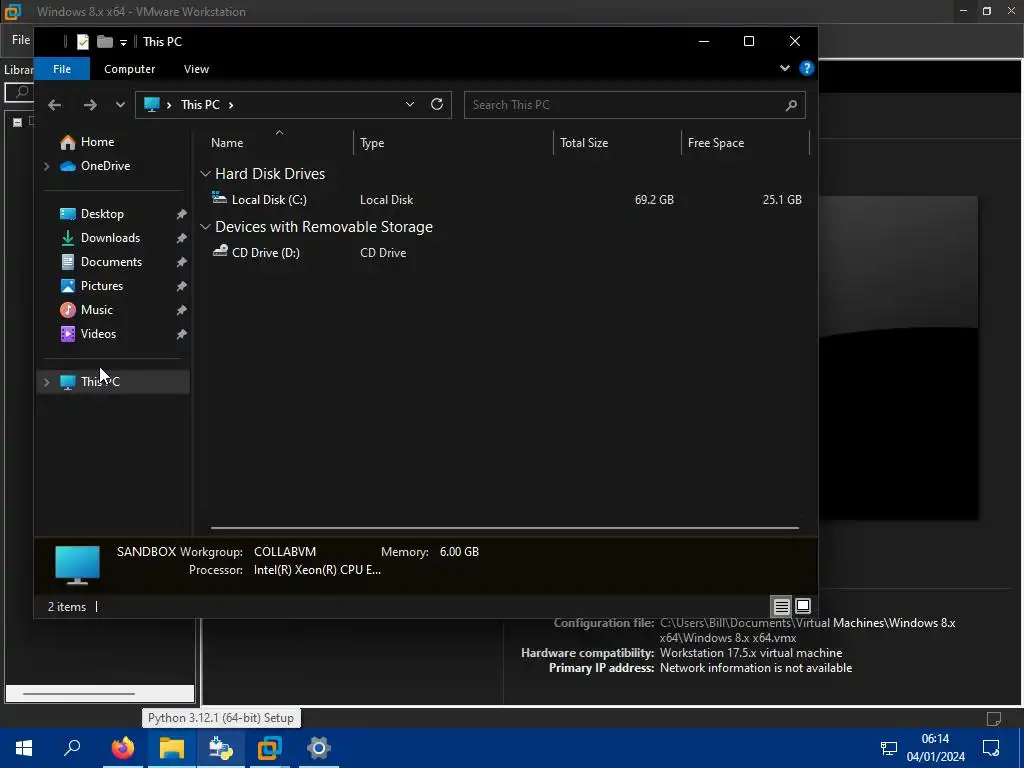Click the blue Help question mark icon
This screenshot has height=768, width=1024.
(x=807, y=68)
